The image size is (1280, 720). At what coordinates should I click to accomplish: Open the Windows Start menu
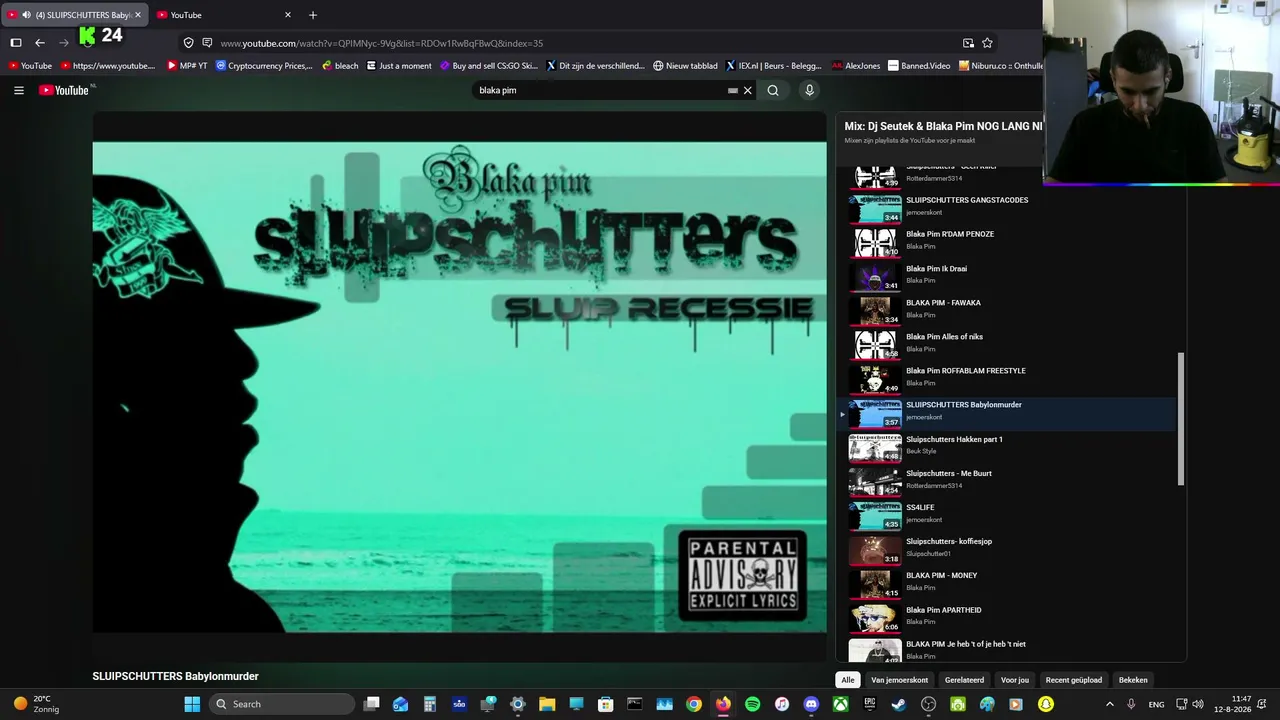(192, 704)
